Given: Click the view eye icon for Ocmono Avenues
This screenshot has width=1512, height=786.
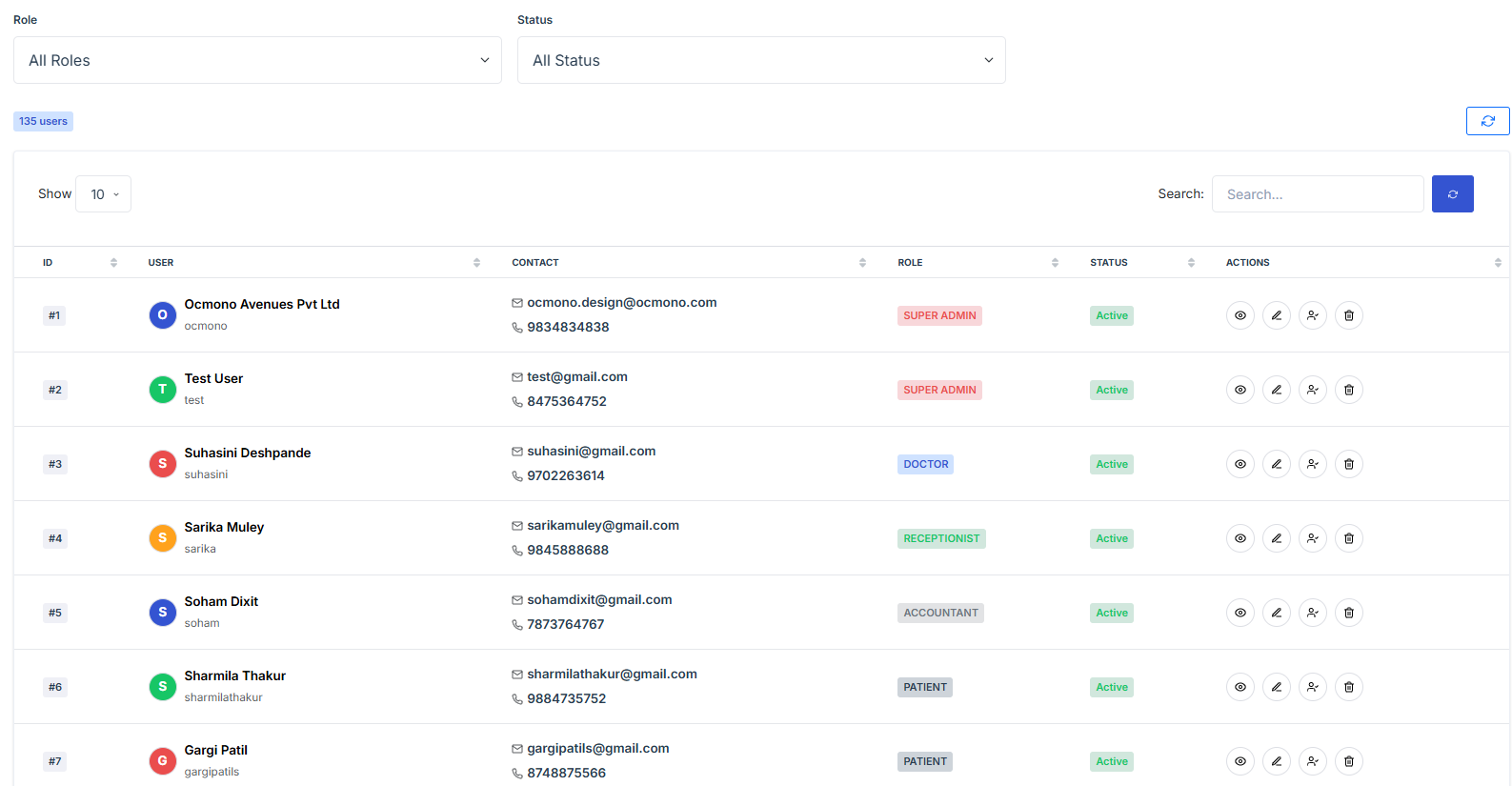Looking at the screenshot, I should pyautogui.click(x=1240, y=315).
